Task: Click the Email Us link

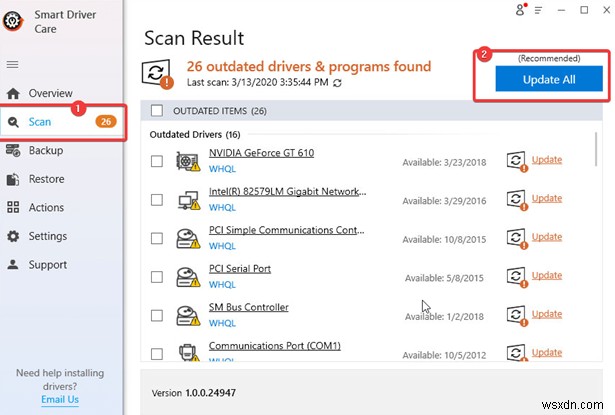Action: pos(60,400)
